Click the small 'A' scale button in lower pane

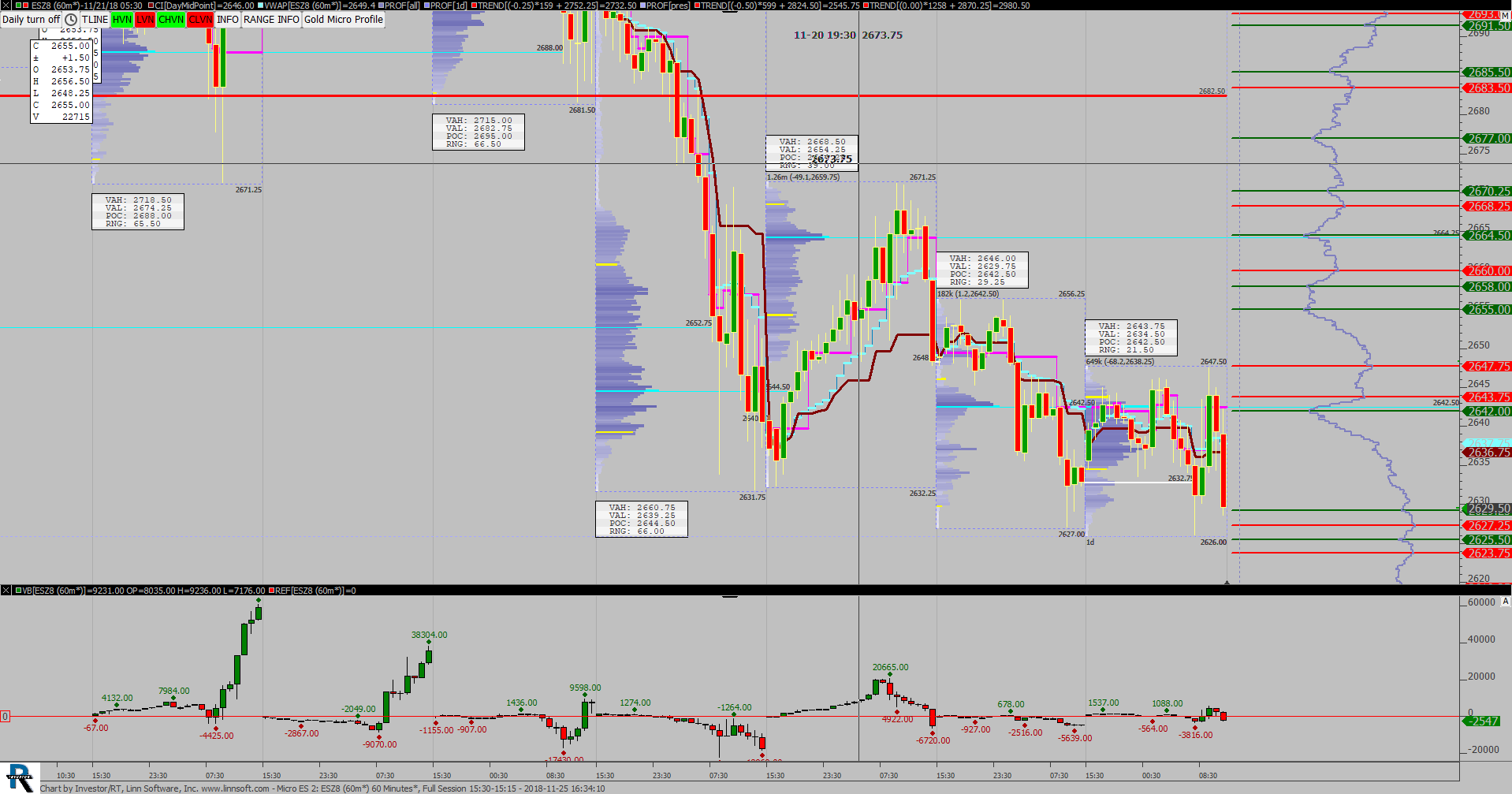[1505, 602]
